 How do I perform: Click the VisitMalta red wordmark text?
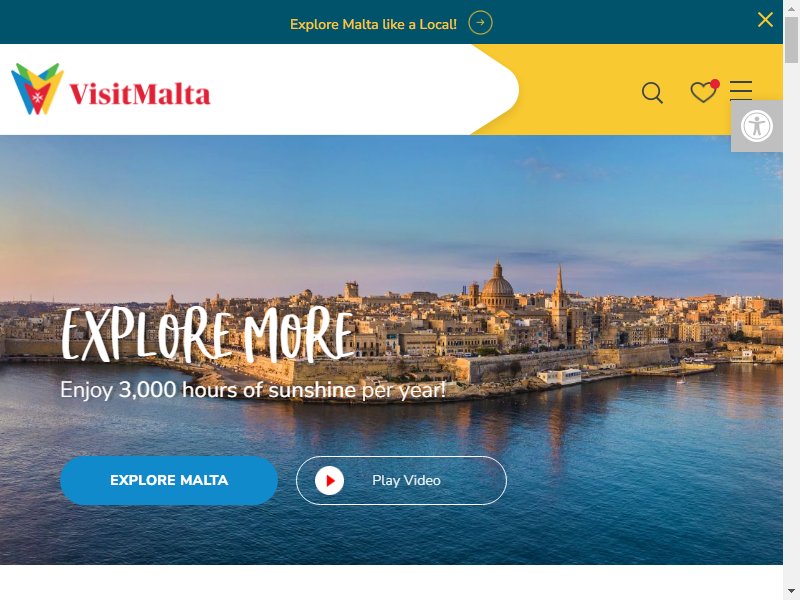point(140,94)
